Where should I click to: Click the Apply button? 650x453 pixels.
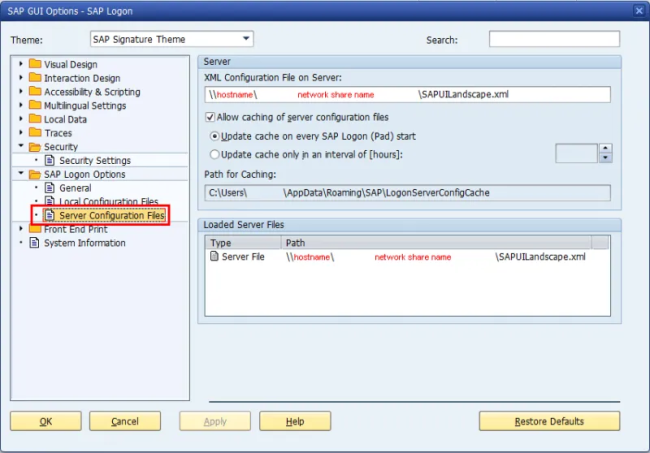(x=215, y=421)
